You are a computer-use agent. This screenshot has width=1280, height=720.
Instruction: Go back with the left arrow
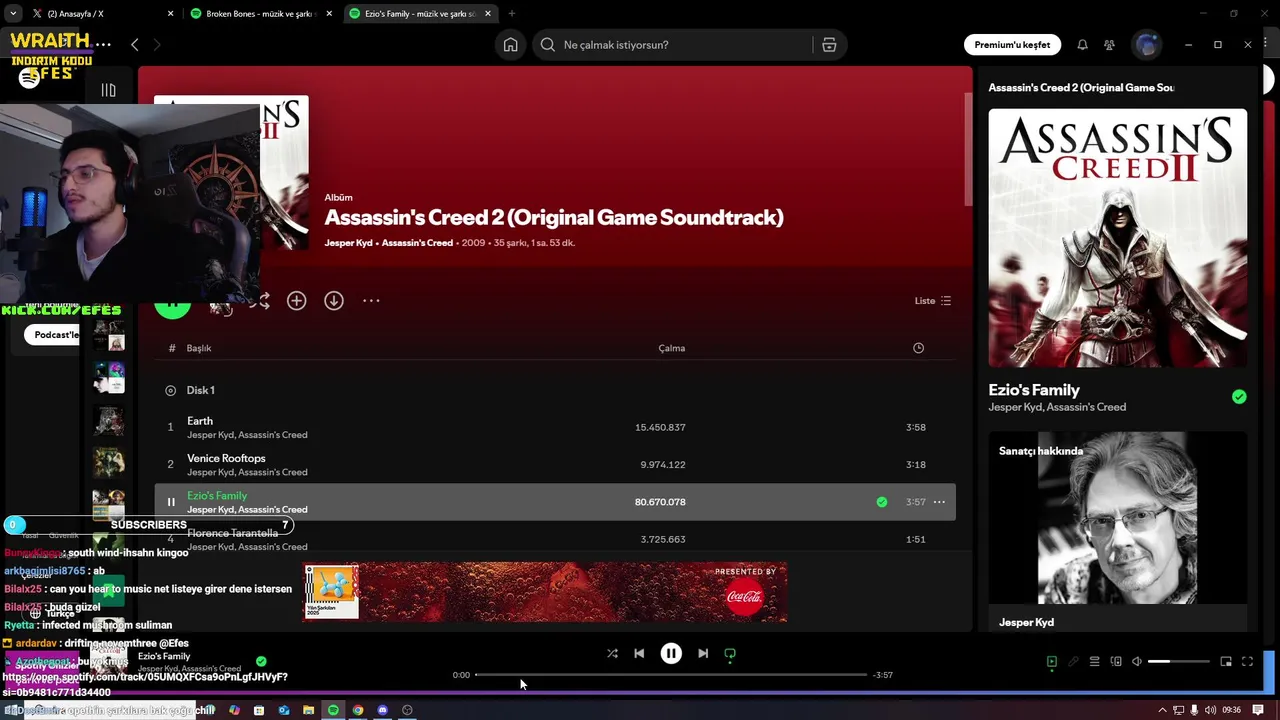click(x=135, y=45)
